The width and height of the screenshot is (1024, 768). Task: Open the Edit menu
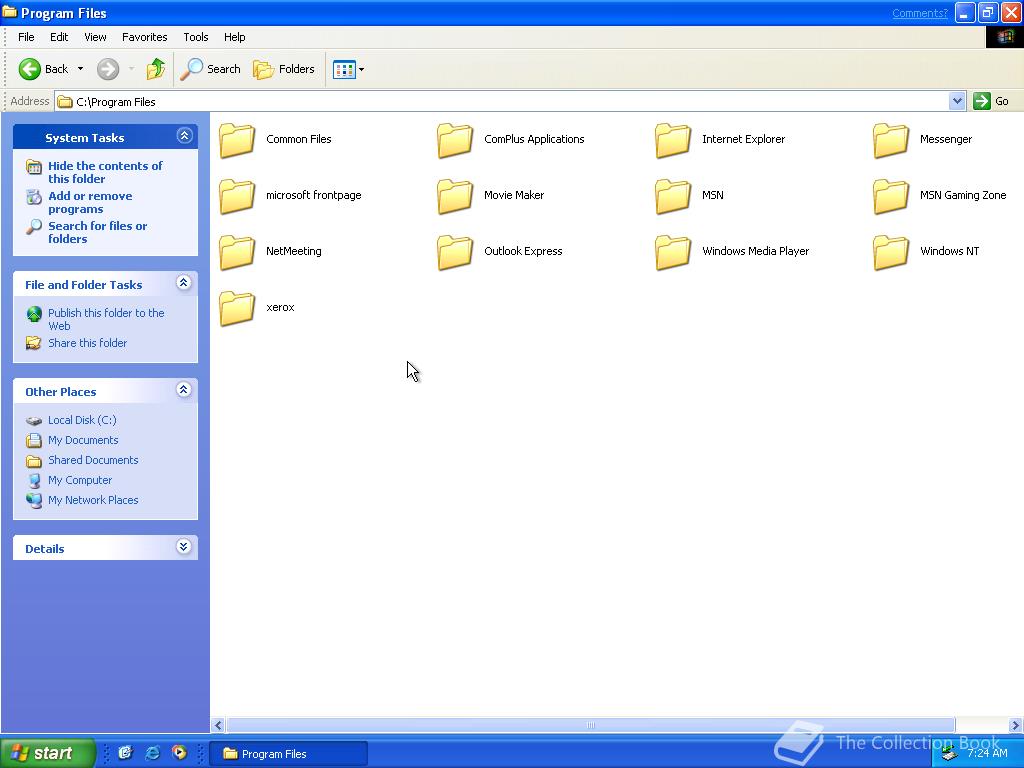(x=59, y=37)
